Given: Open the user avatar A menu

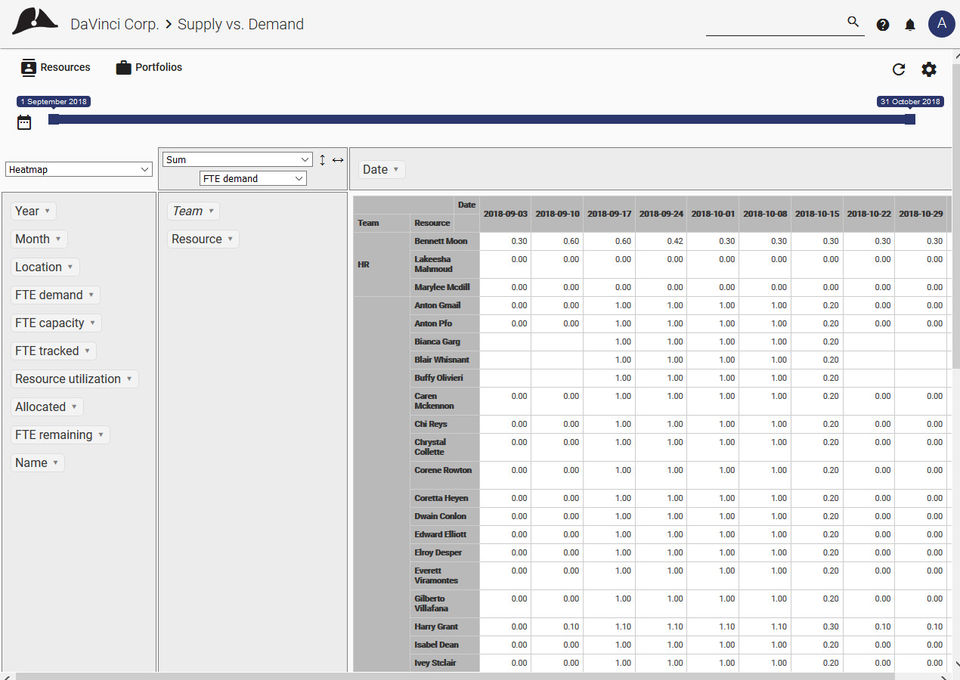Looking at the screenshot, I should point(942,24).
